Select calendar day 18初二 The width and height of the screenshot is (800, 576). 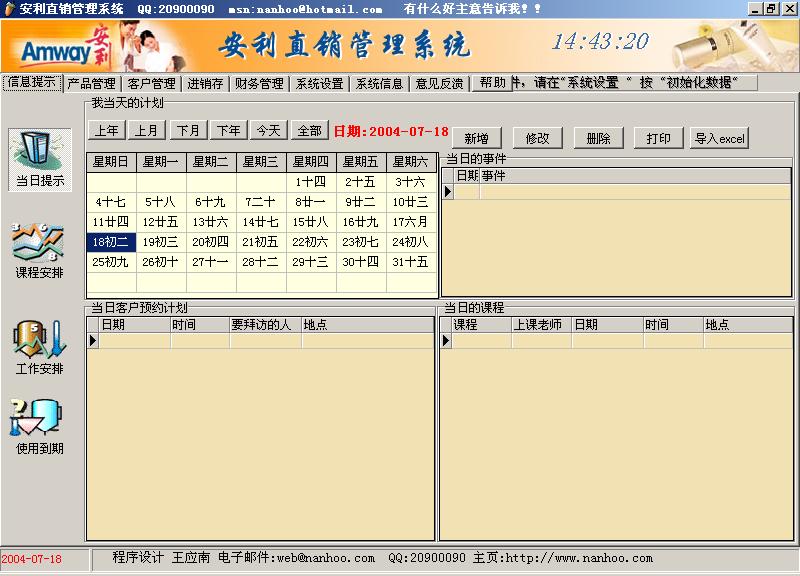[111, 242]
